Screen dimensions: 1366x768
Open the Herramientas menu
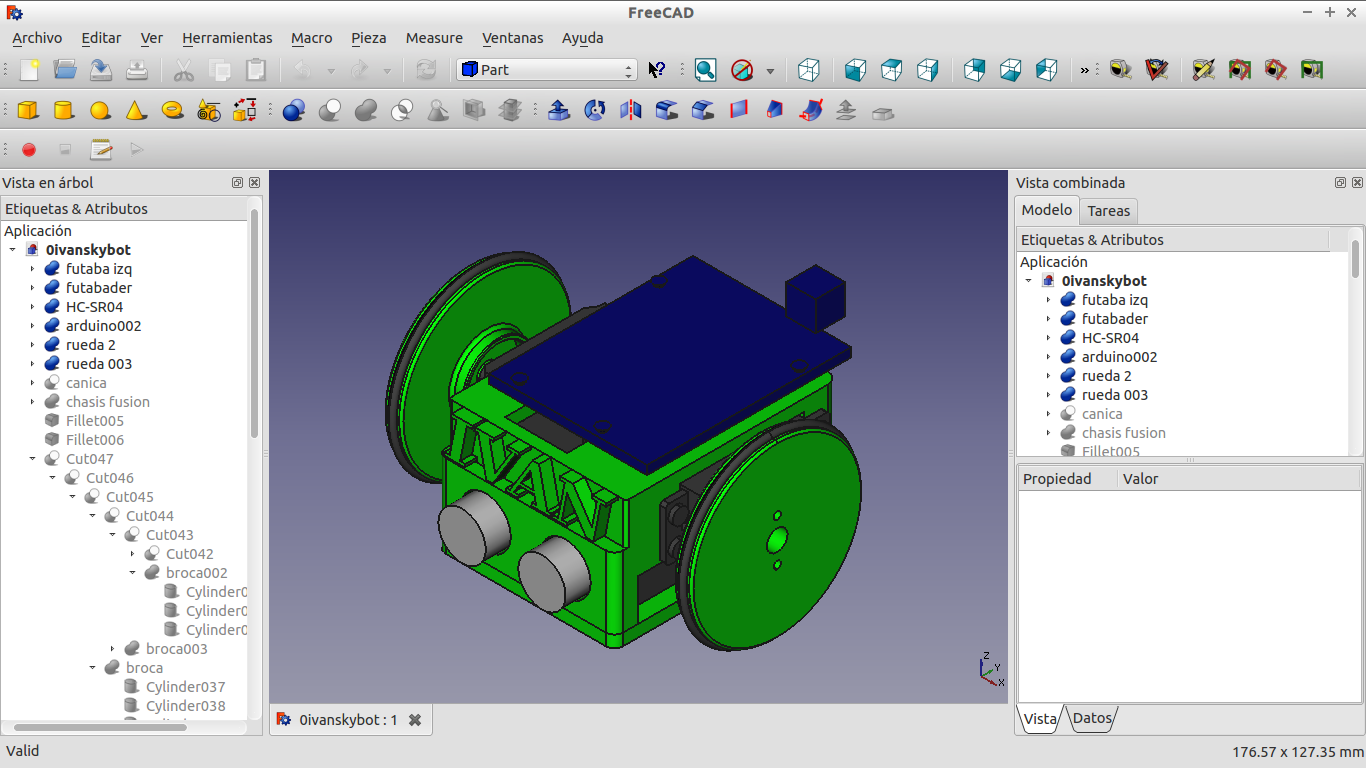tap(227, 38)
